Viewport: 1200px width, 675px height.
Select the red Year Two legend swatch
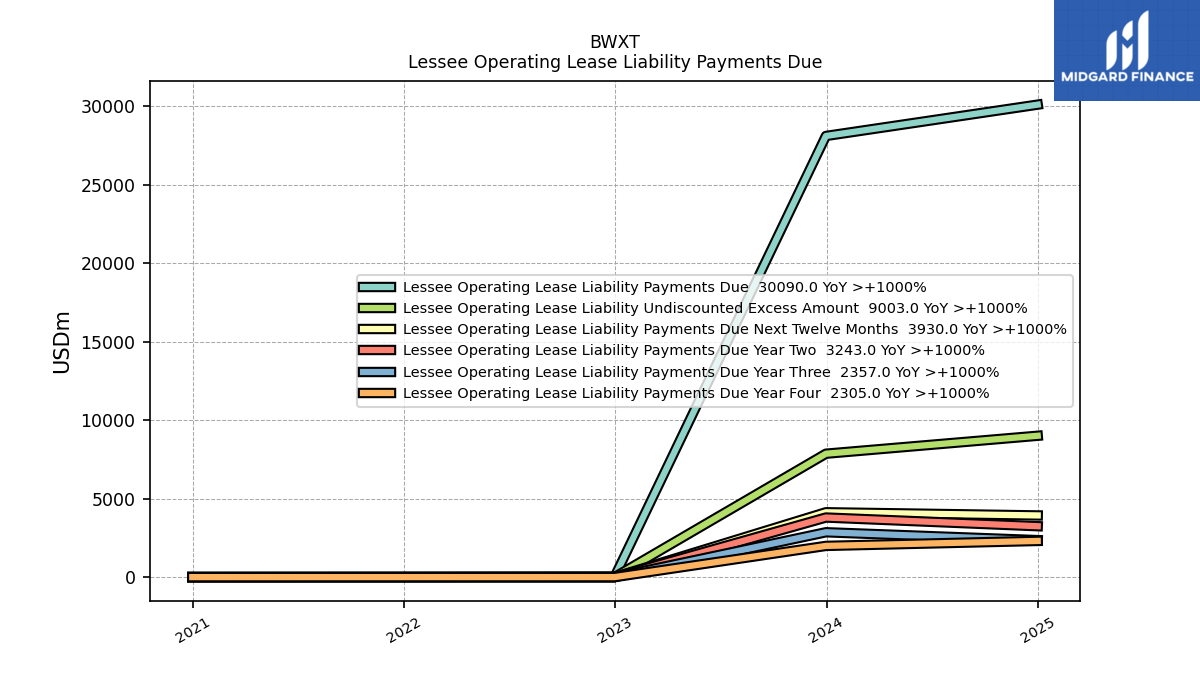click(x=377, y=350)
